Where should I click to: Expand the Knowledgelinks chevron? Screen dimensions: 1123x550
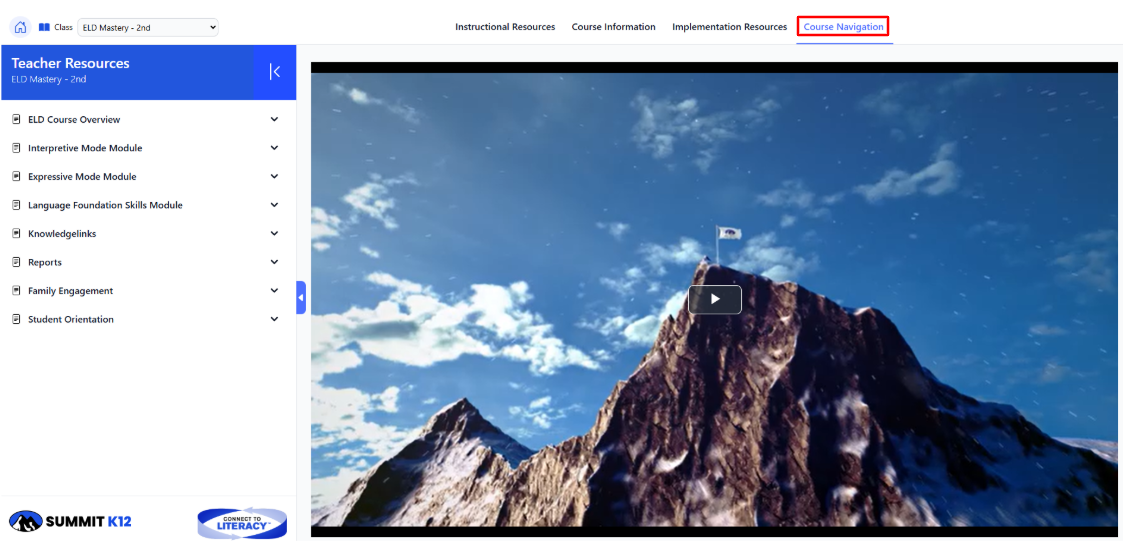(x=274, y=234)
